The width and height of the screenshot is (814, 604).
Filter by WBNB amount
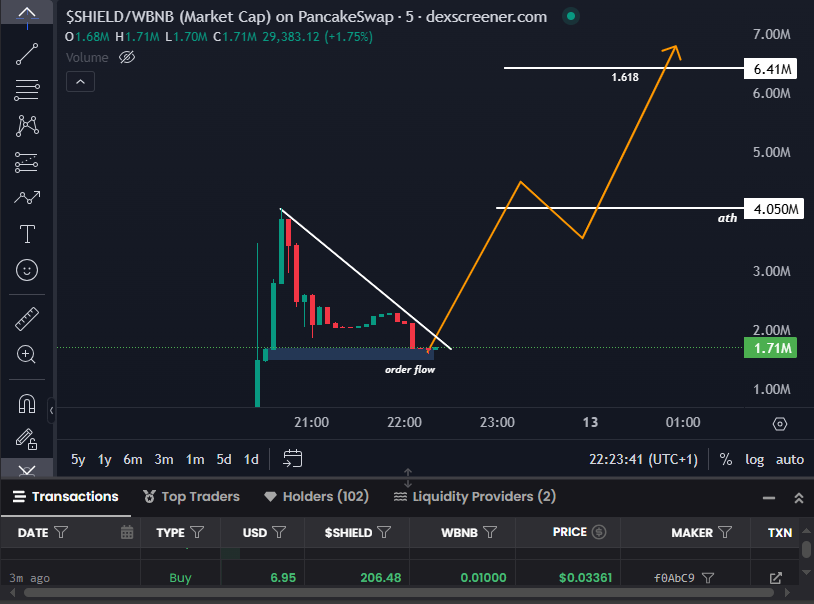[490, 532]
